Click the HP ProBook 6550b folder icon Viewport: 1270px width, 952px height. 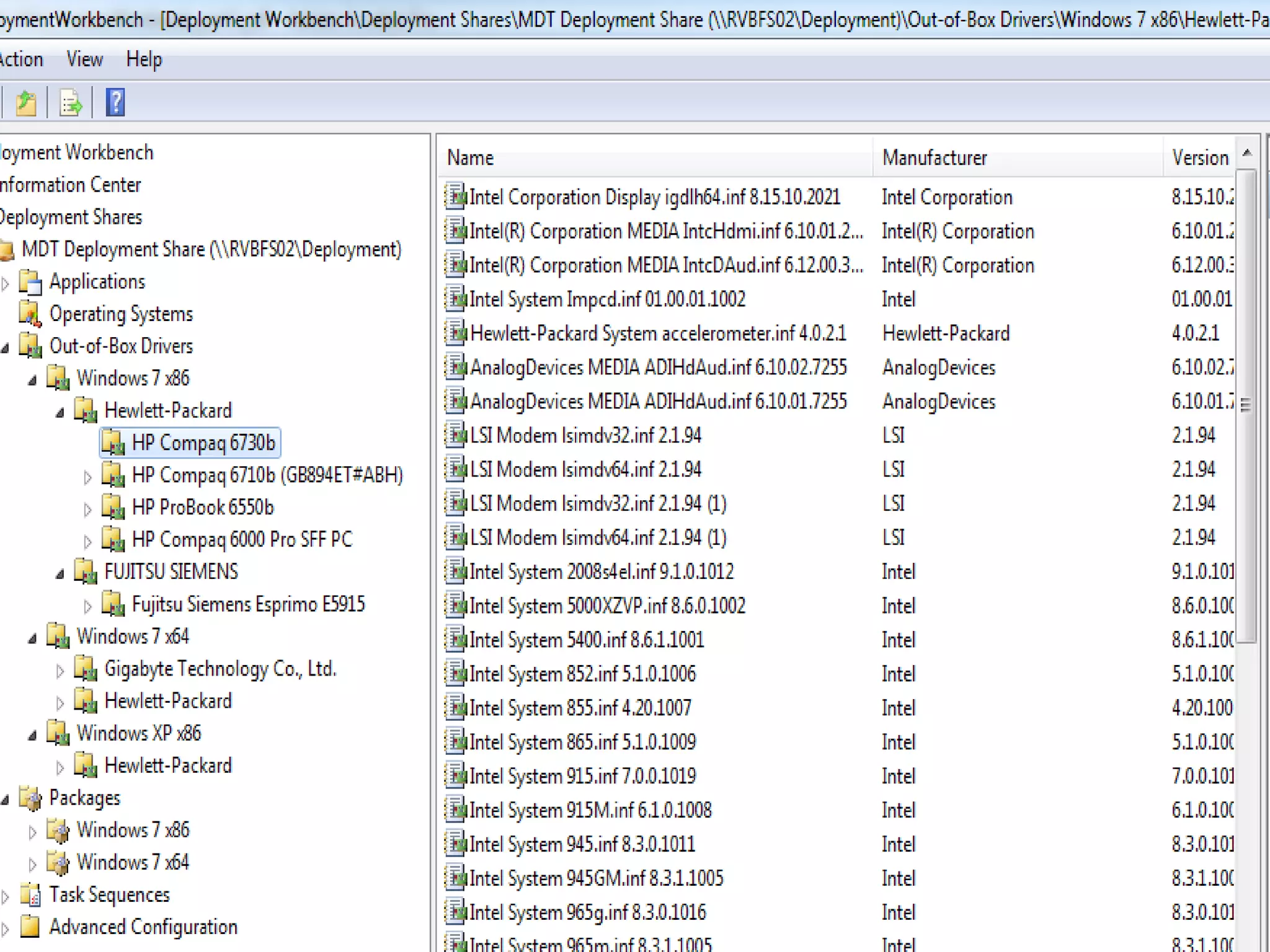click(x=113, y=508)
